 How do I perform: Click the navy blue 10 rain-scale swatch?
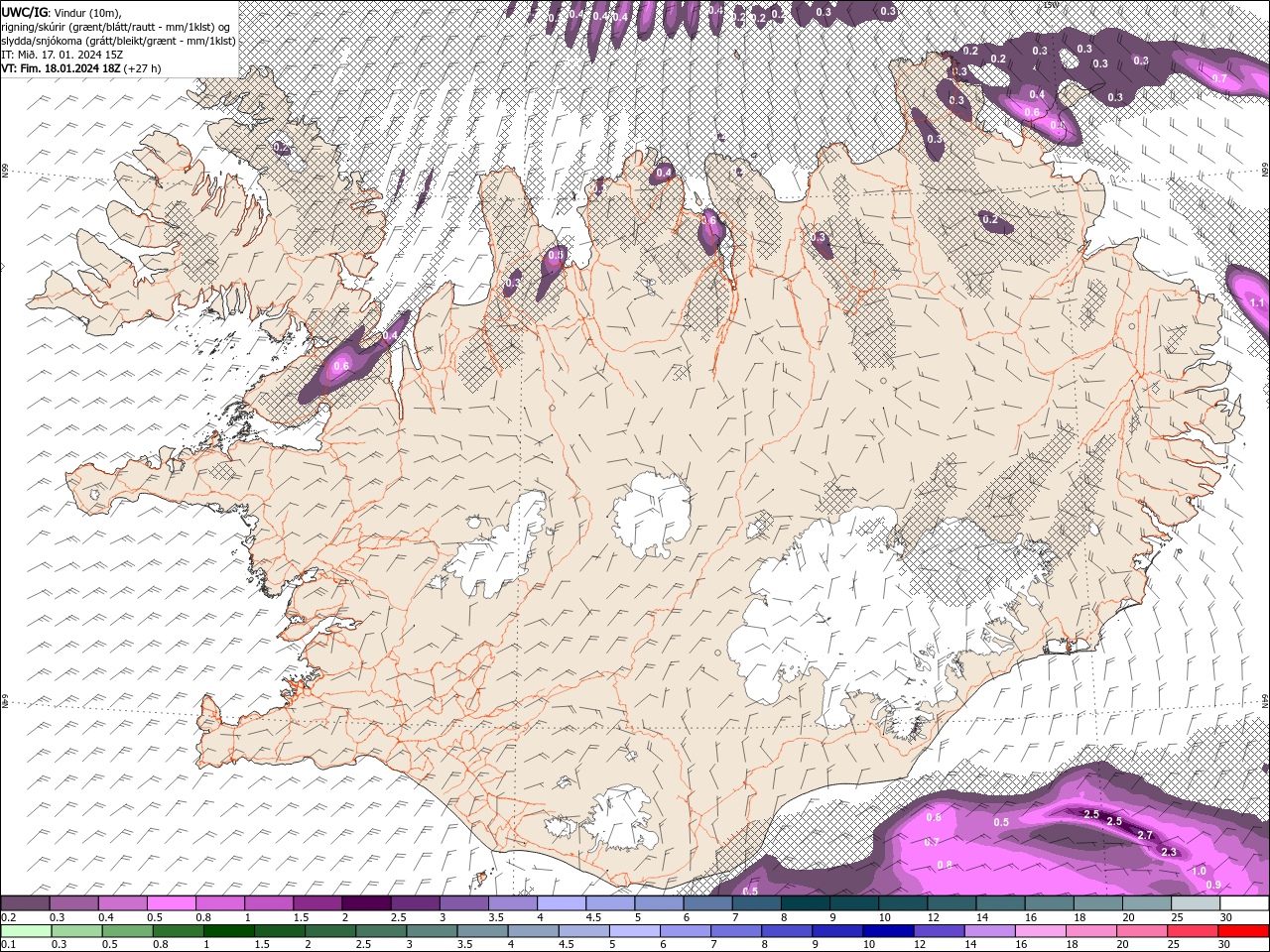[x=888, y=931]
